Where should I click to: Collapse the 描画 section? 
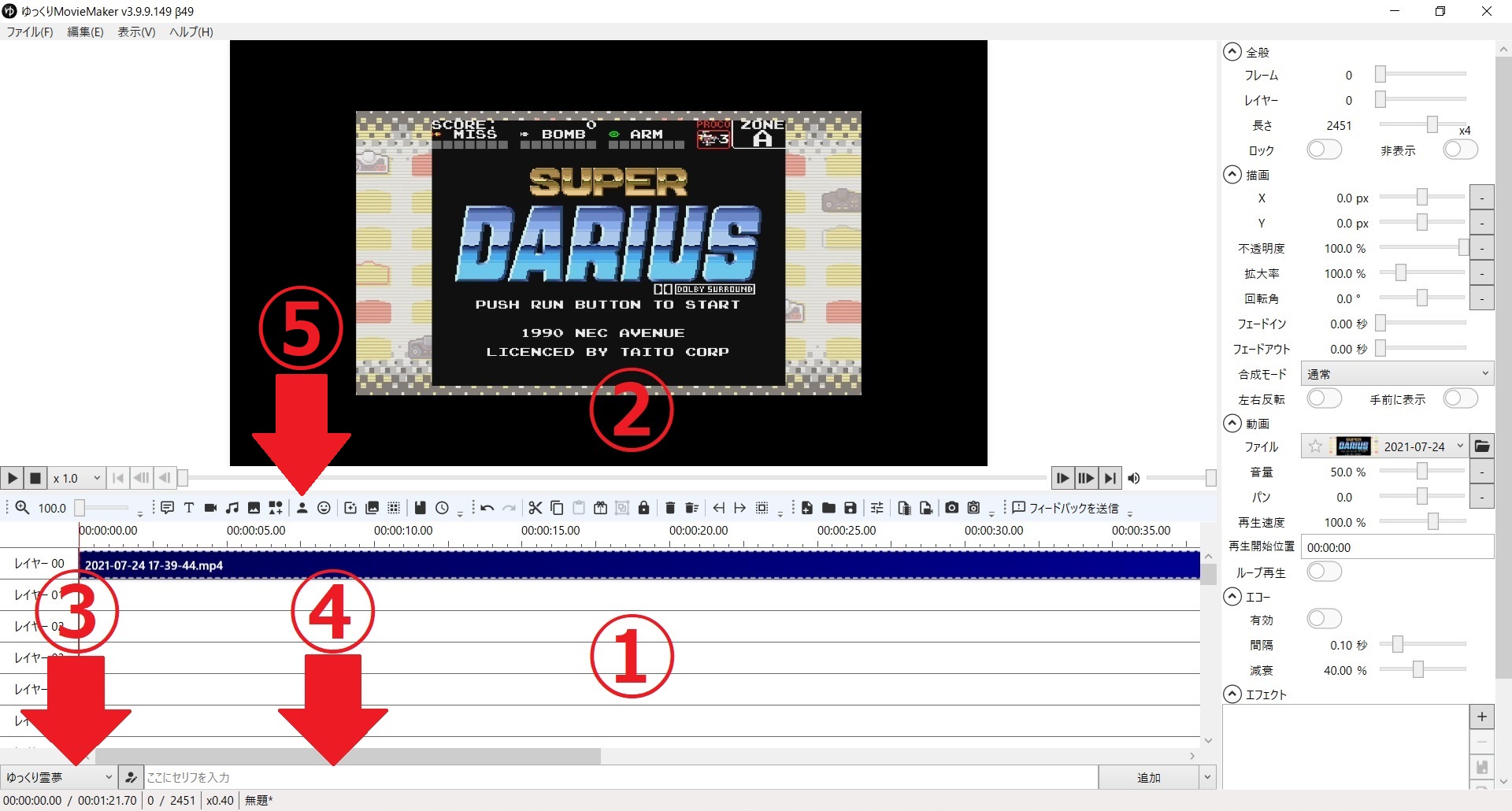click(1232, 174)
